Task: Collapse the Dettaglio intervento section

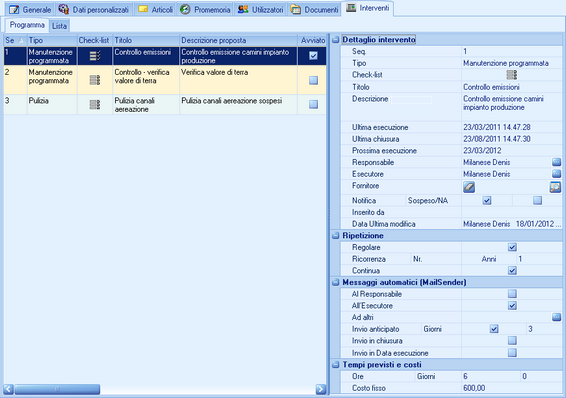Action: click(336, 40)
